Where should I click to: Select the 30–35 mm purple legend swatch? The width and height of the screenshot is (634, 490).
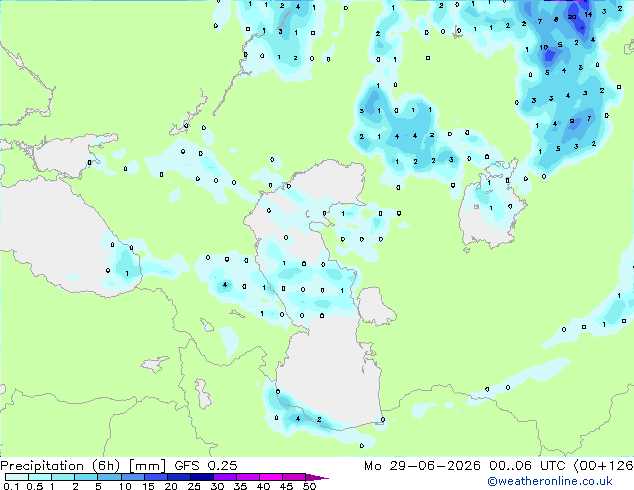tap(224, 477)
